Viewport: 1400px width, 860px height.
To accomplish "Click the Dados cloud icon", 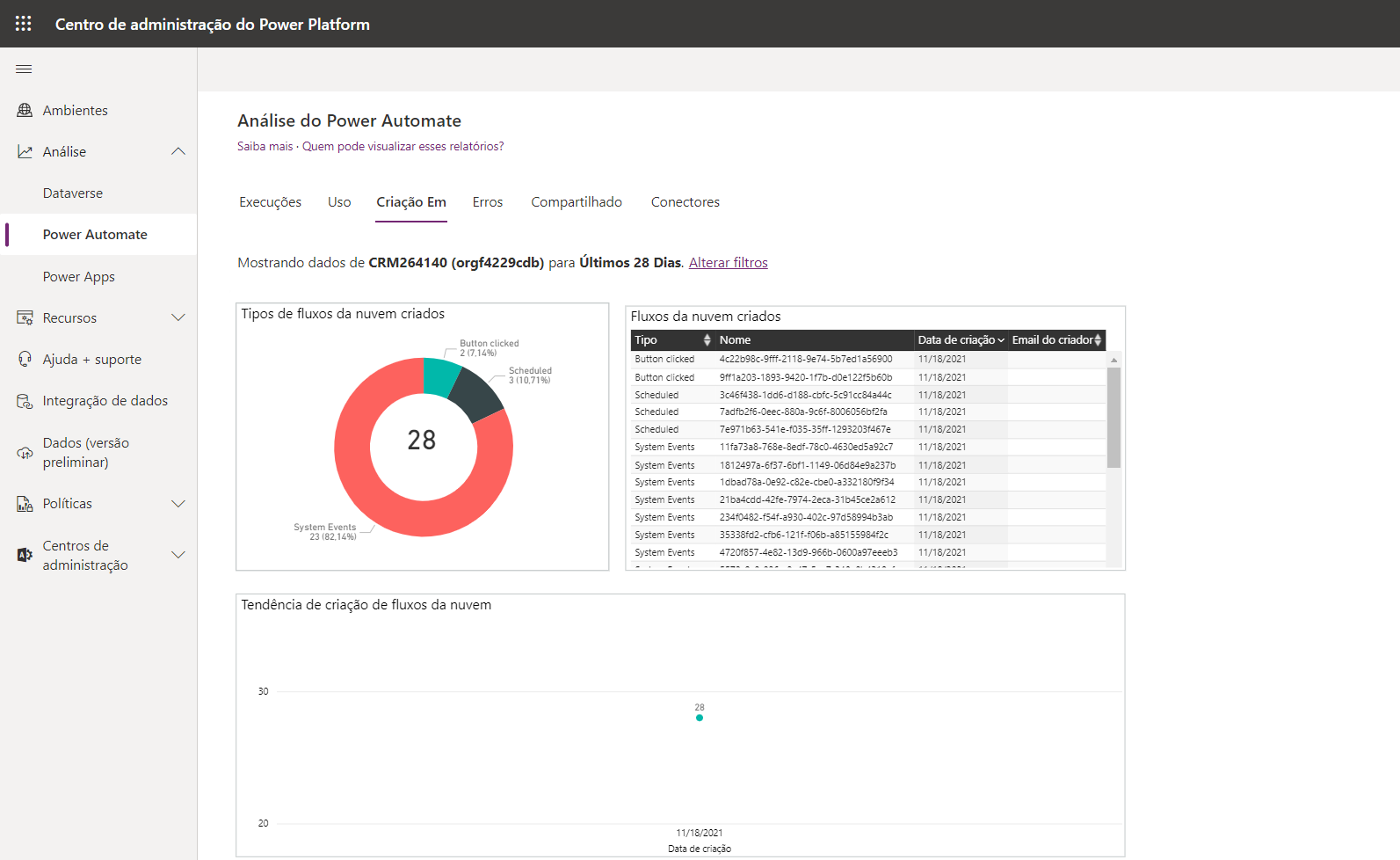I will (x=25, y=453).
